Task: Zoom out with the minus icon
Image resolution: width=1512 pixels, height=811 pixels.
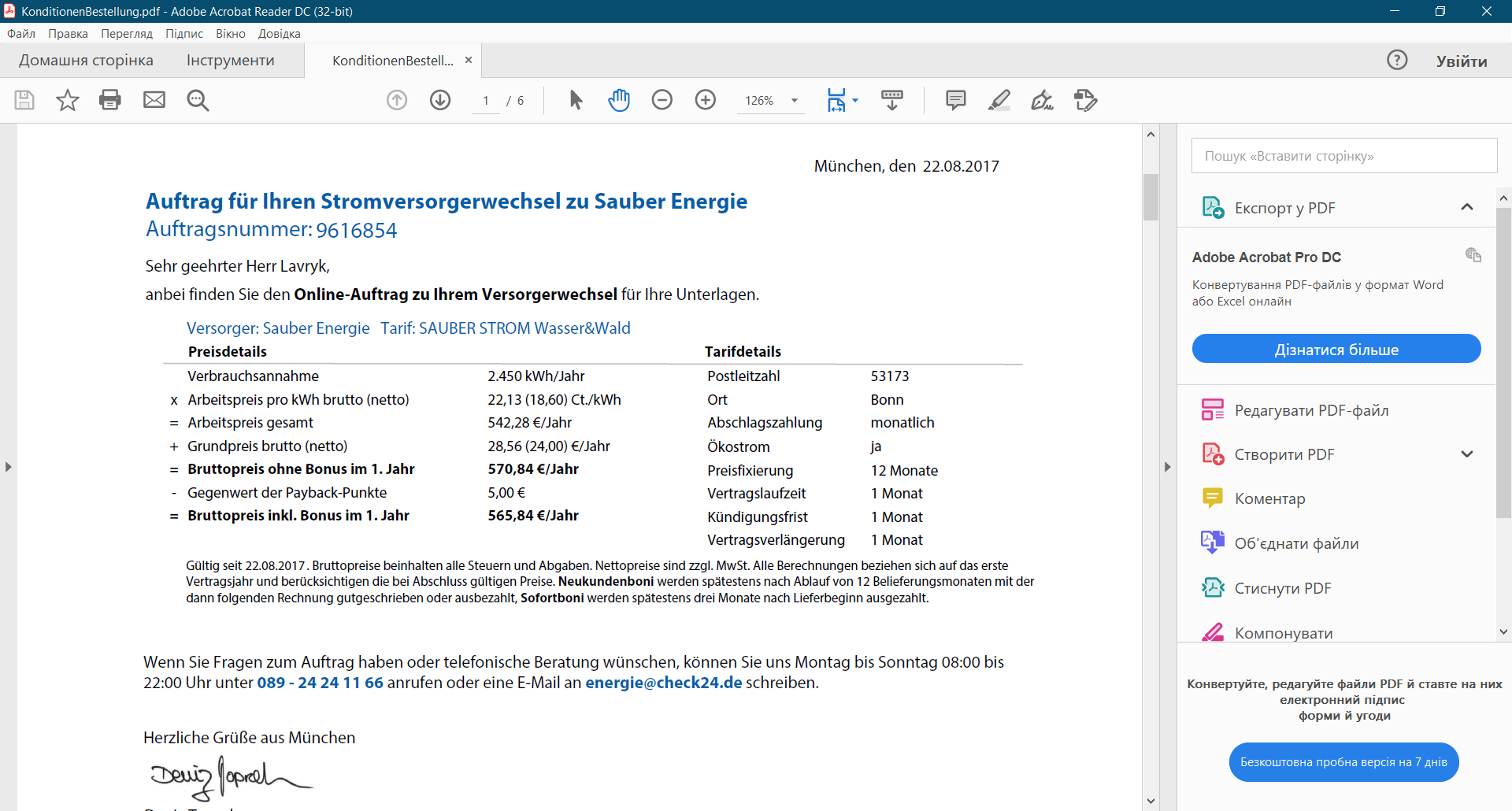Action: click(662, 100)
